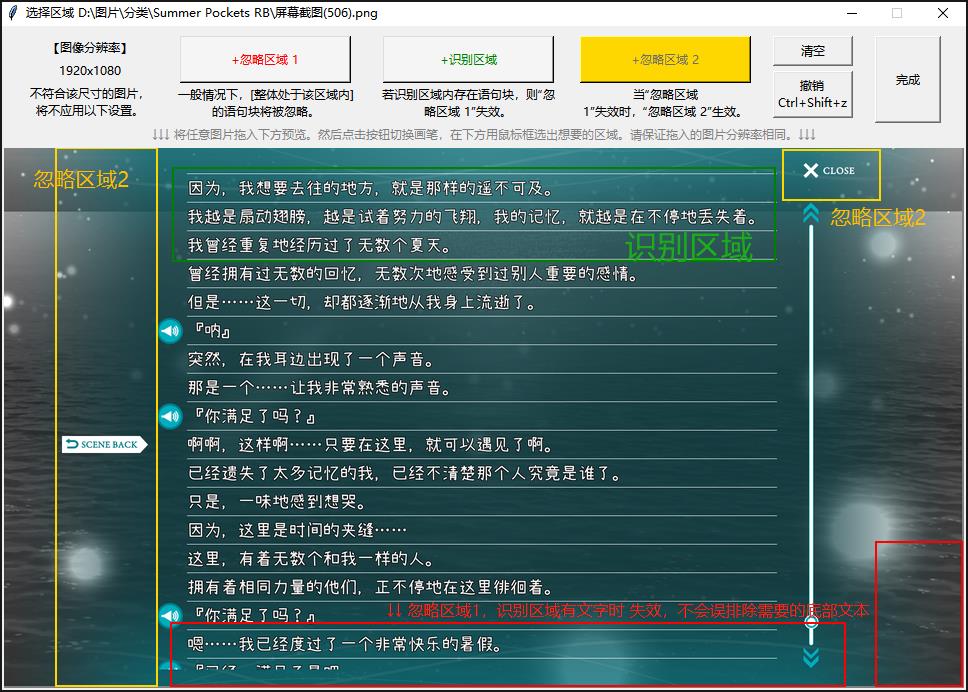Undo last region with 撤销 button
This screenshot has height=692, width=968.
pyautogui.click(x=812, y=94)
